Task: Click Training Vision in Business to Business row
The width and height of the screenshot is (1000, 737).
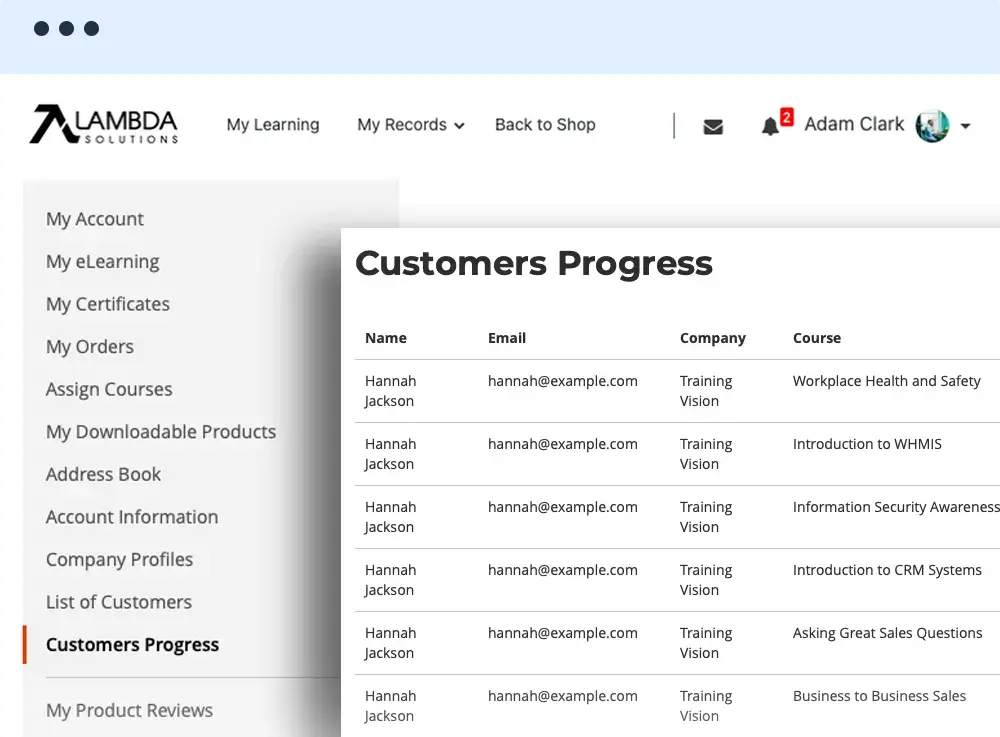Action: [706, 706]
